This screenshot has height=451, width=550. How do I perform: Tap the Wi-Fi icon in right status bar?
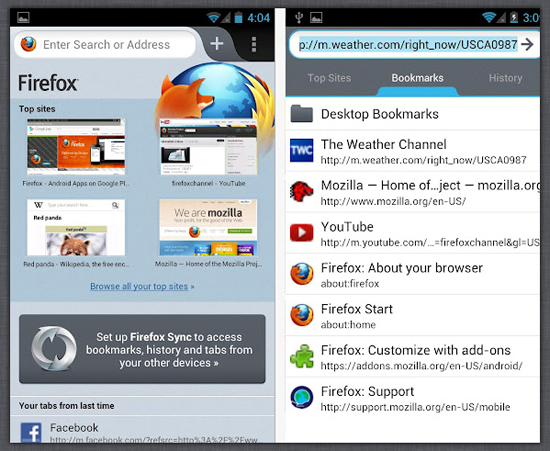[x=489, y=17]
